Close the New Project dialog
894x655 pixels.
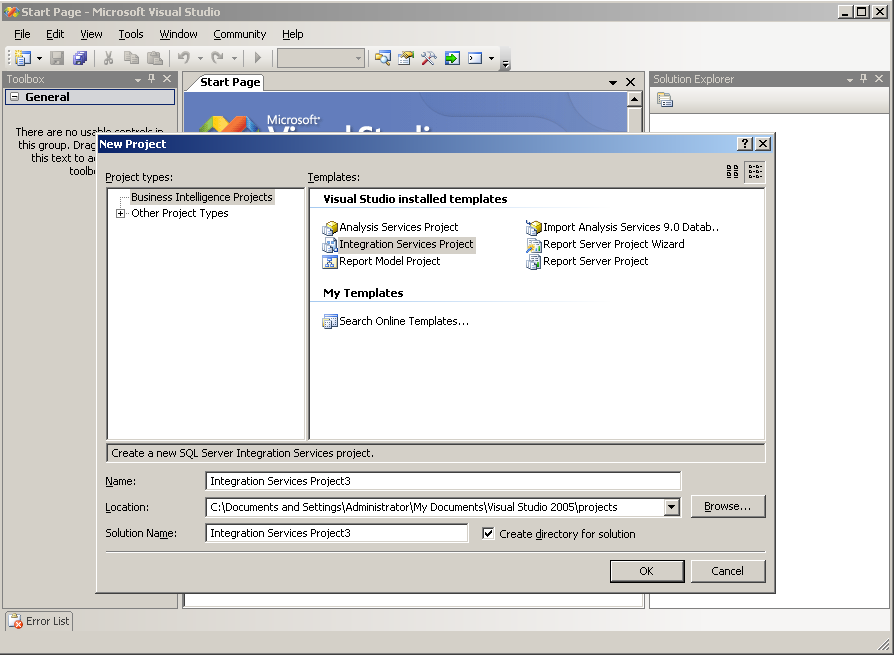763,144
